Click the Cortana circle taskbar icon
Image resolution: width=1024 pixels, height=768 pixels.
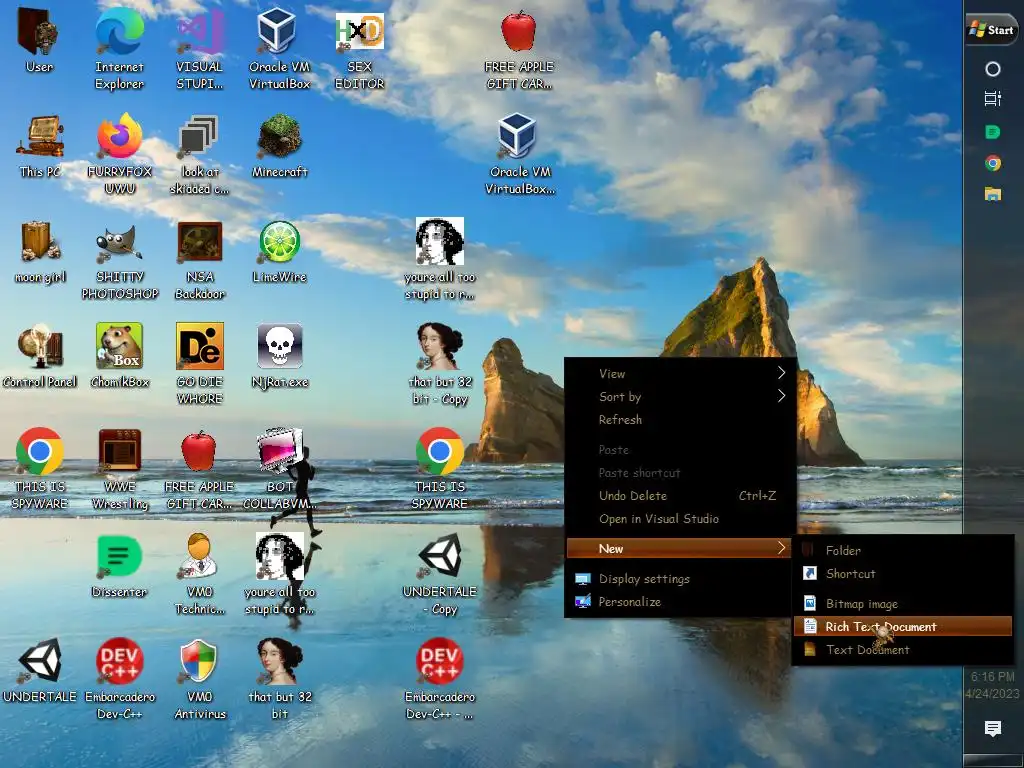pos(993,69)
